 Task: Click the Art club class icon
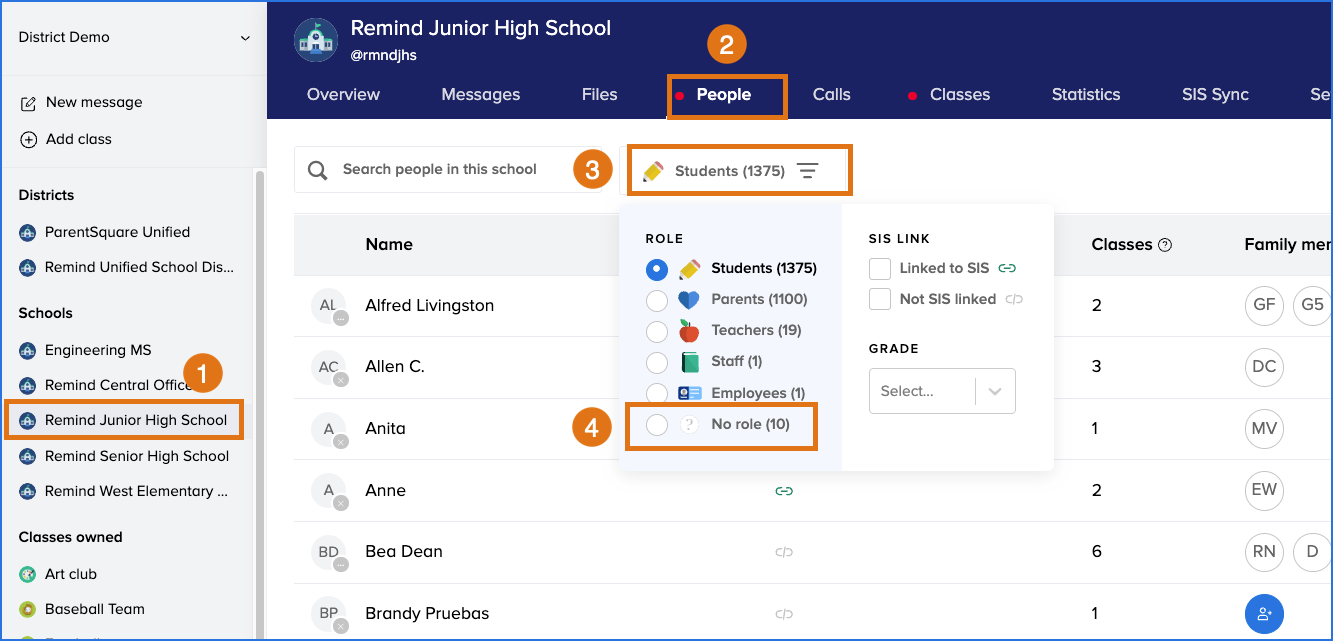pos(28,574)
